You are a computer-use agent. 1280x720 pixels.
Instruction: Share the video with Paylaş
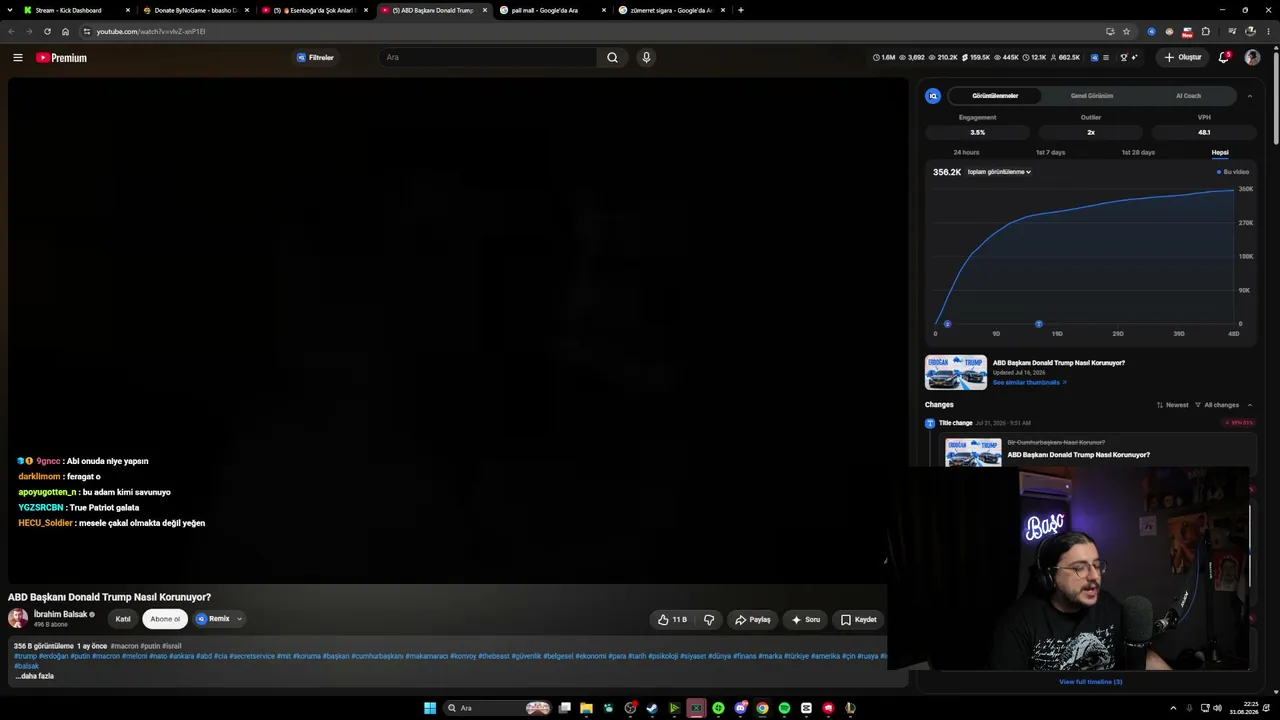[x=752, y=620]
